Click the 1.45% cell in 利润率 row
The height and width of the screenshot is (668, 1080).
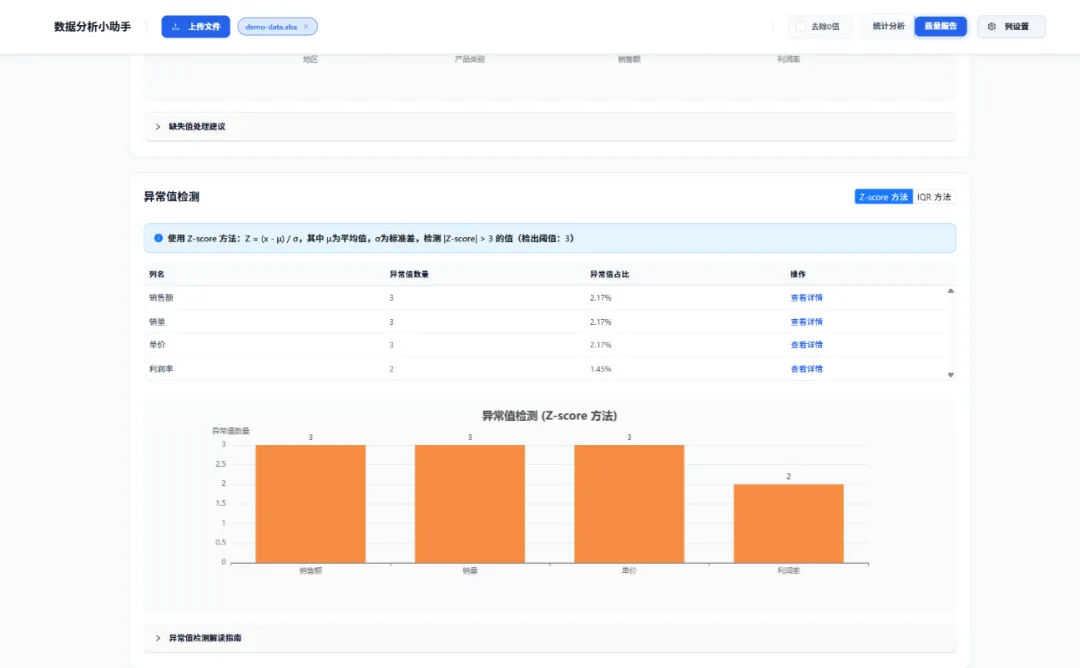pos(600,369)
